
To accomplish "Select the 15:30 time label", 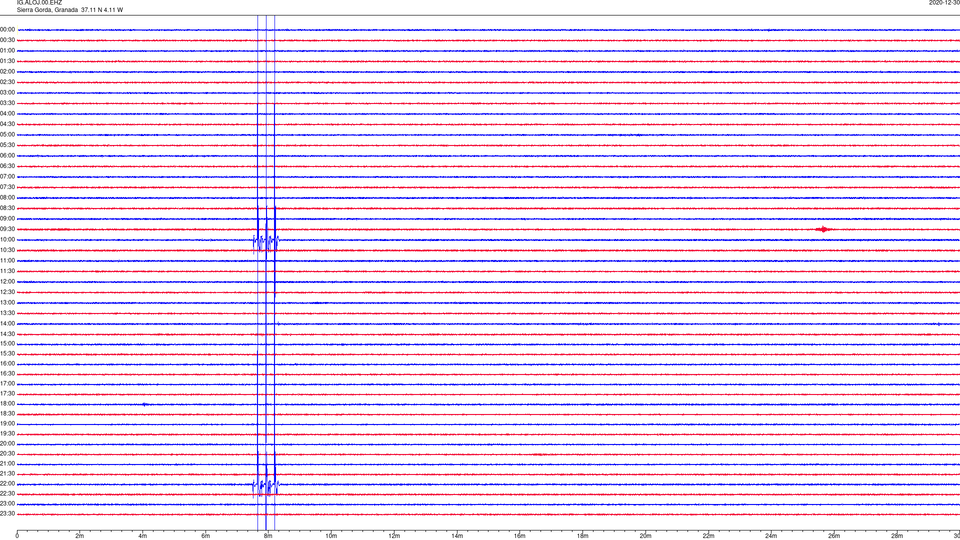I will [x=7, y=354].
